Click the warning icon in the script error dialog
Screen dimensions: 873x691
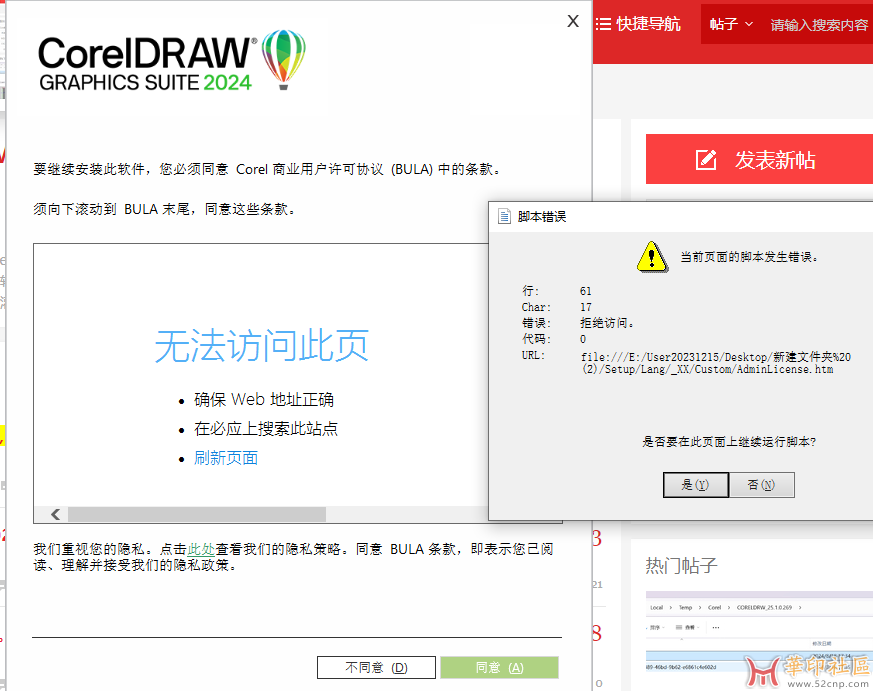coord(652,257)
